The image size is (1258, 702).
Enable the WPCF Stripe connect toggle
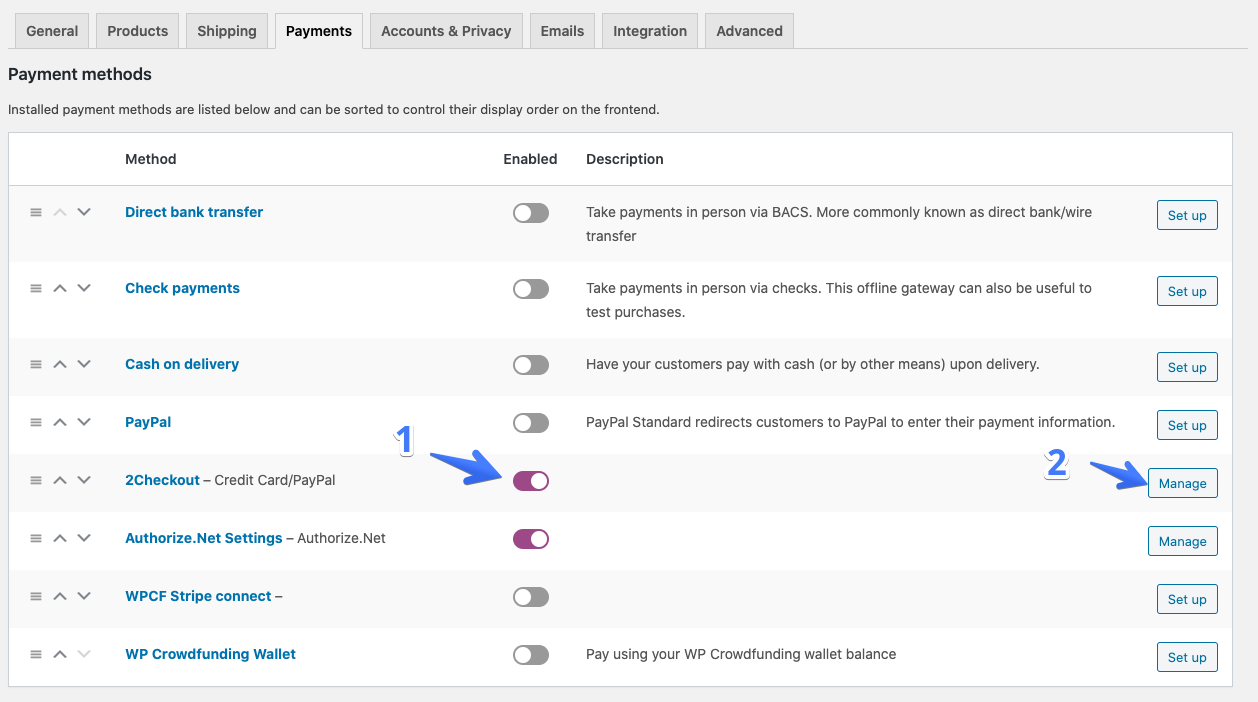tap(531, 597)
